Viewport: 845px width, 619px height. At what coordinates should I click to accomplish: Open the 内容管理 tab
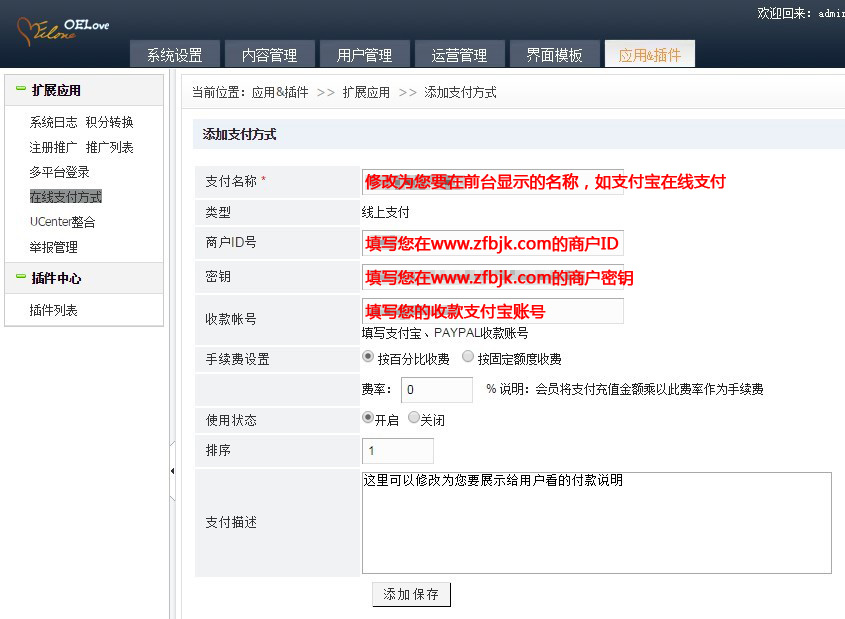(x=269, y=54)
